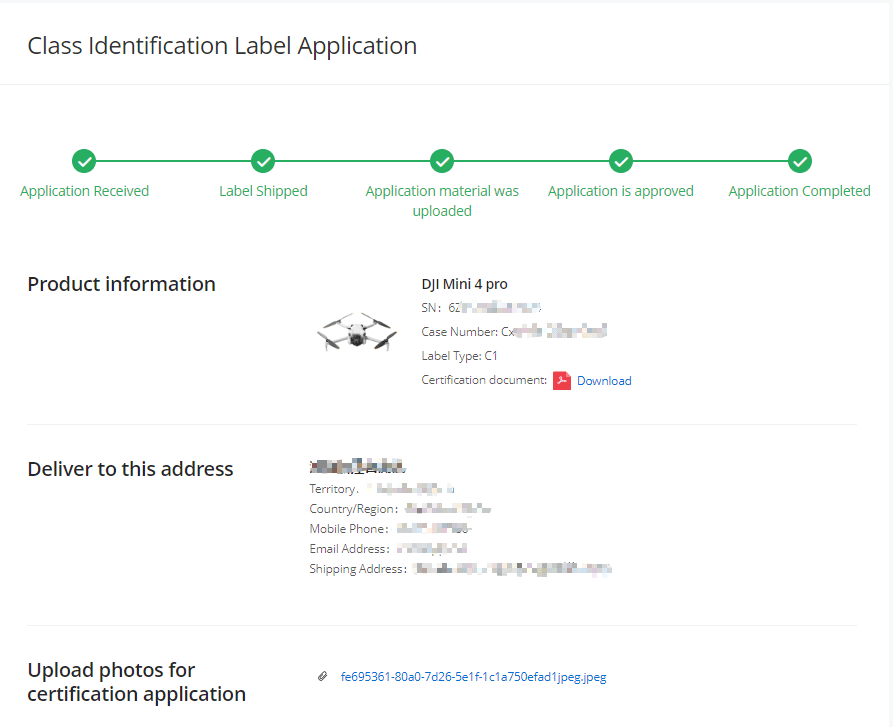
Task: Click the Class Identification Label Application title
Action: pyautogui.click(x=222, y=46)
